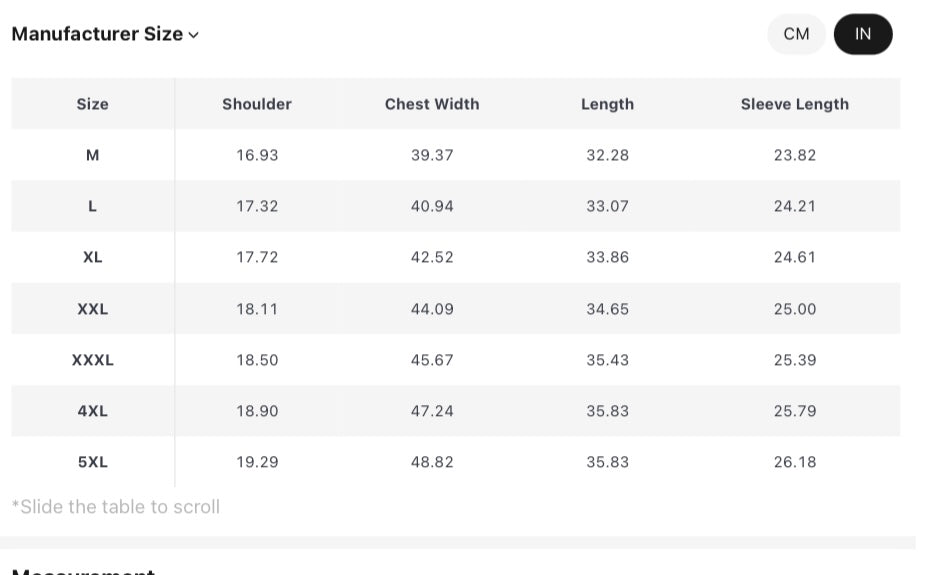The height and width of the screenshot is (575, 933).
Task: Select the 4XL size row label
Action: tap(92, 411)
